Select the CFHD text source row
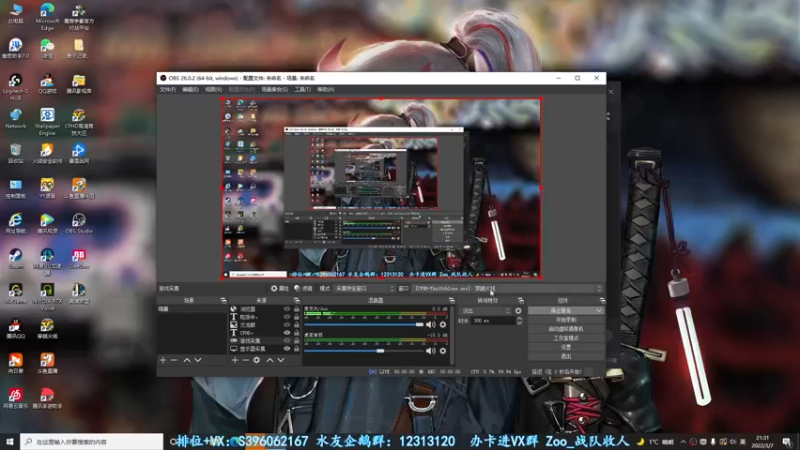 (x=264, y=333)
